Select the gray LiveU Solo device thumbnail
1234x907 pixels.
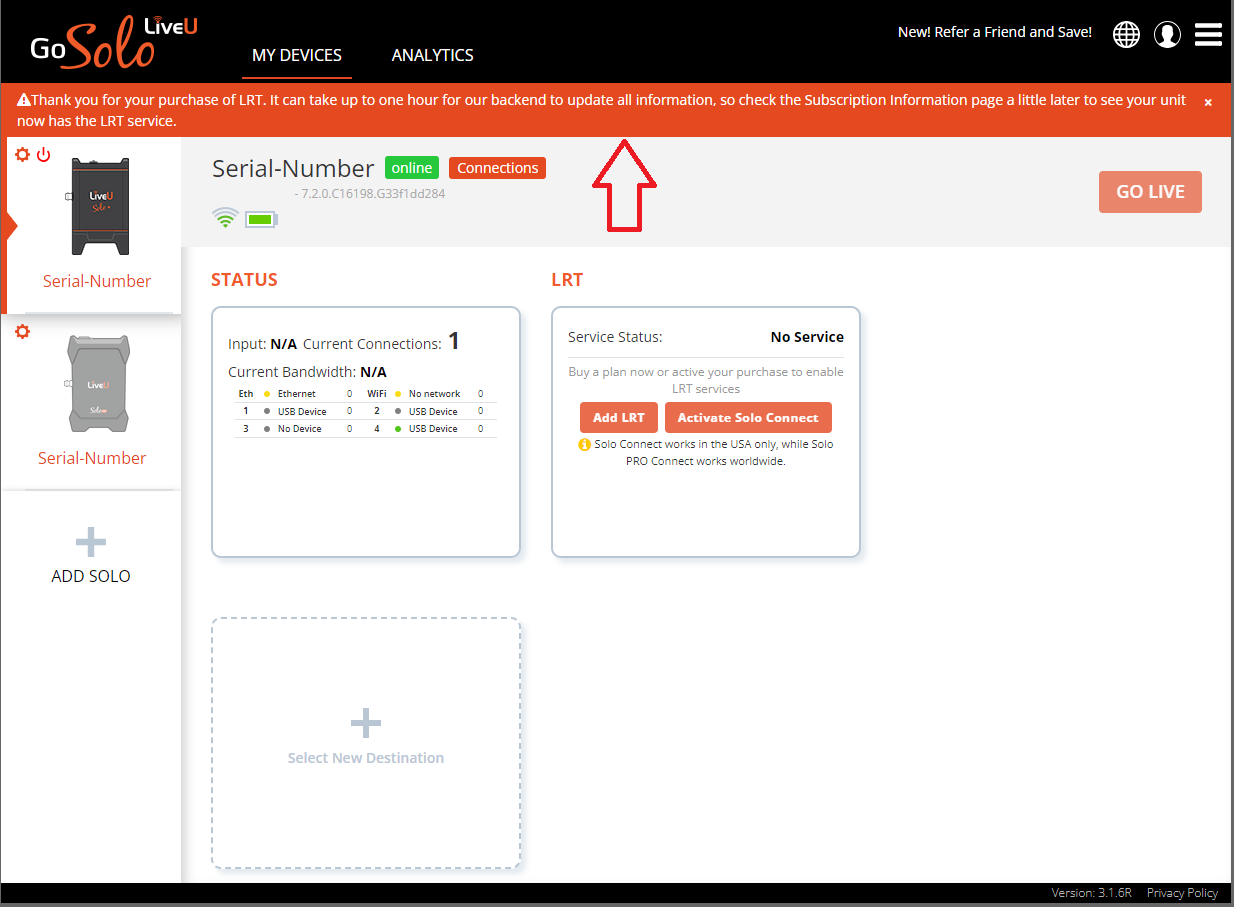pos(97,383)
